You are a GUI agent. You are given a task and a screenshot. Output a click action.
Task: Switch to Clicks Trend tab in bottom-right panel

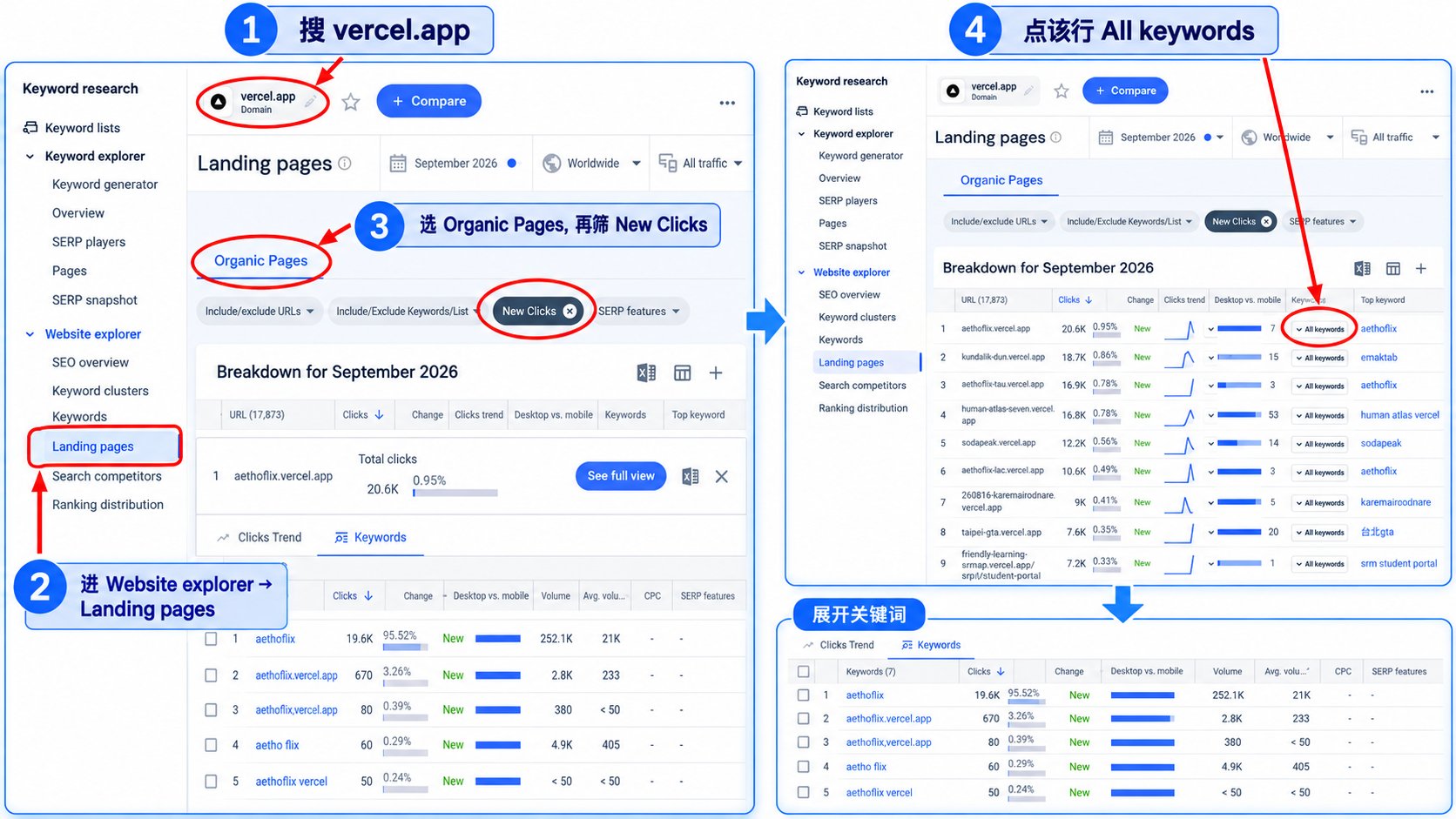[x=839, y=645]
